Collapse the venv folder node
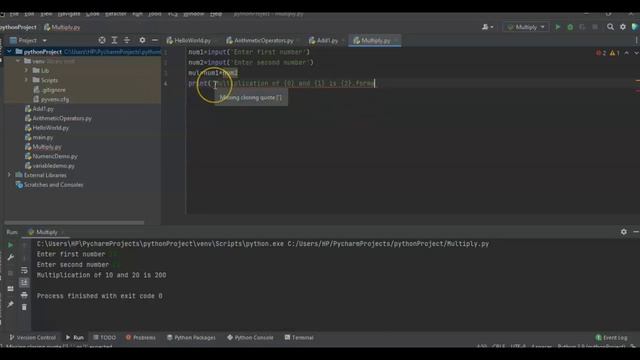 (x=18, y=61)
